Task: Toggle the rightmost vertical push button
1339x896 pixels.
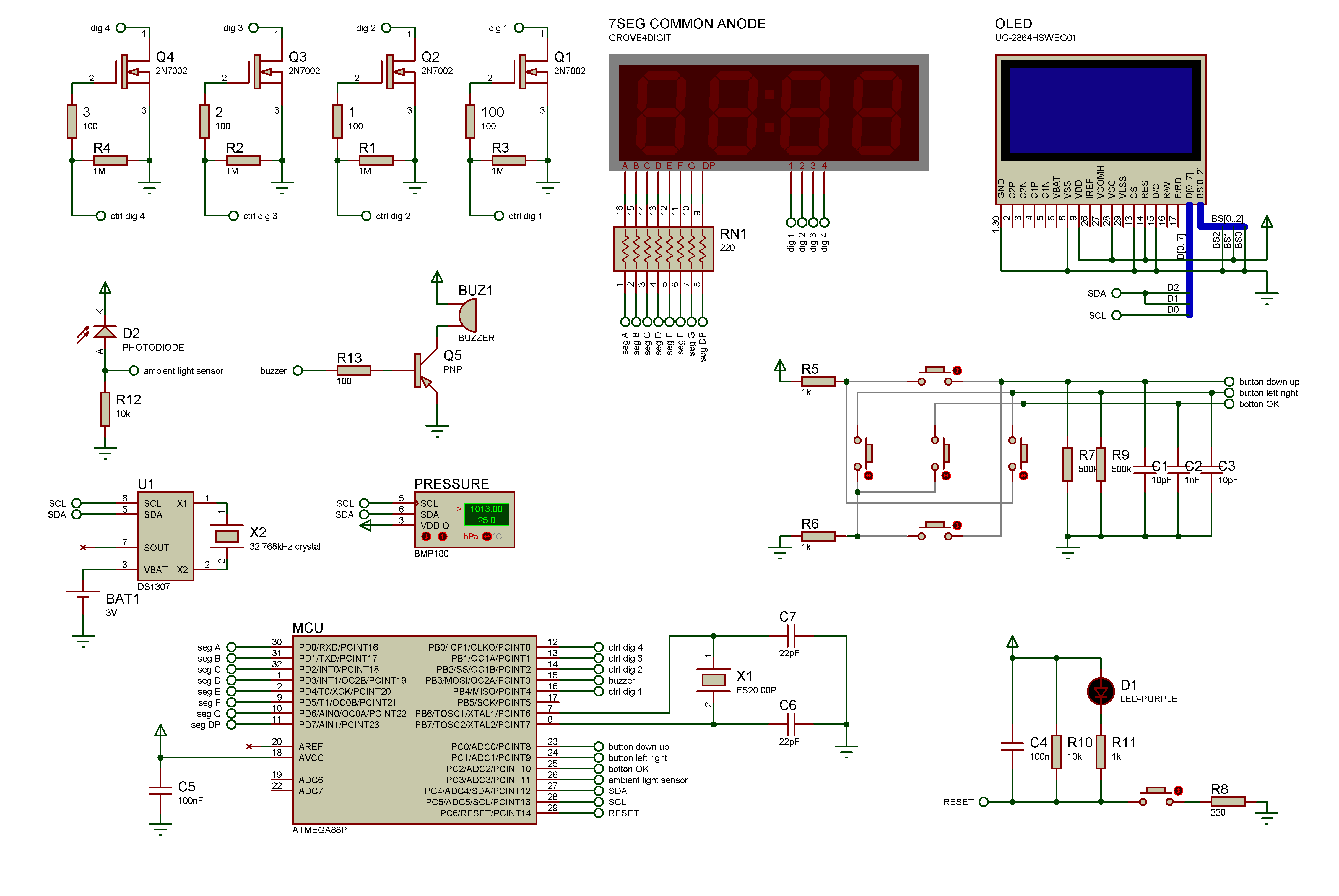Action: point(1018,453)
